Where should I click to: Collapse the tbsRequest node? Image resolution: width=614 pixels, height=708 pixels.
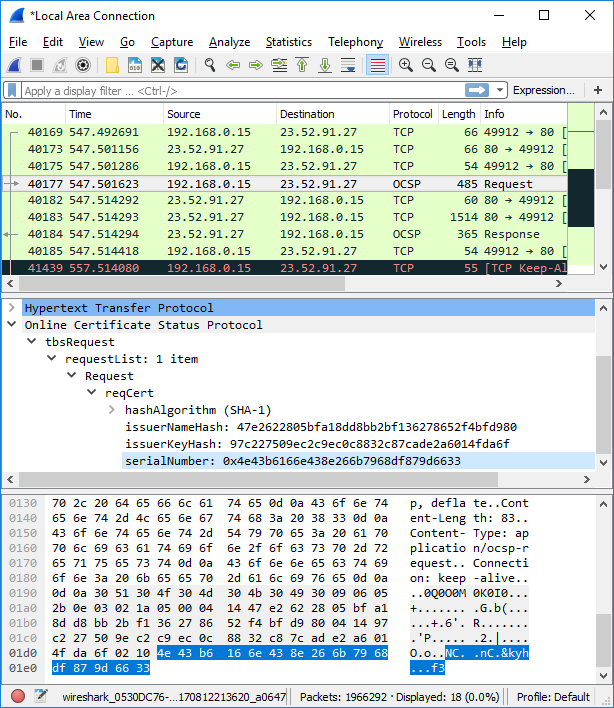pyautogui.click(x=32, y=341)
